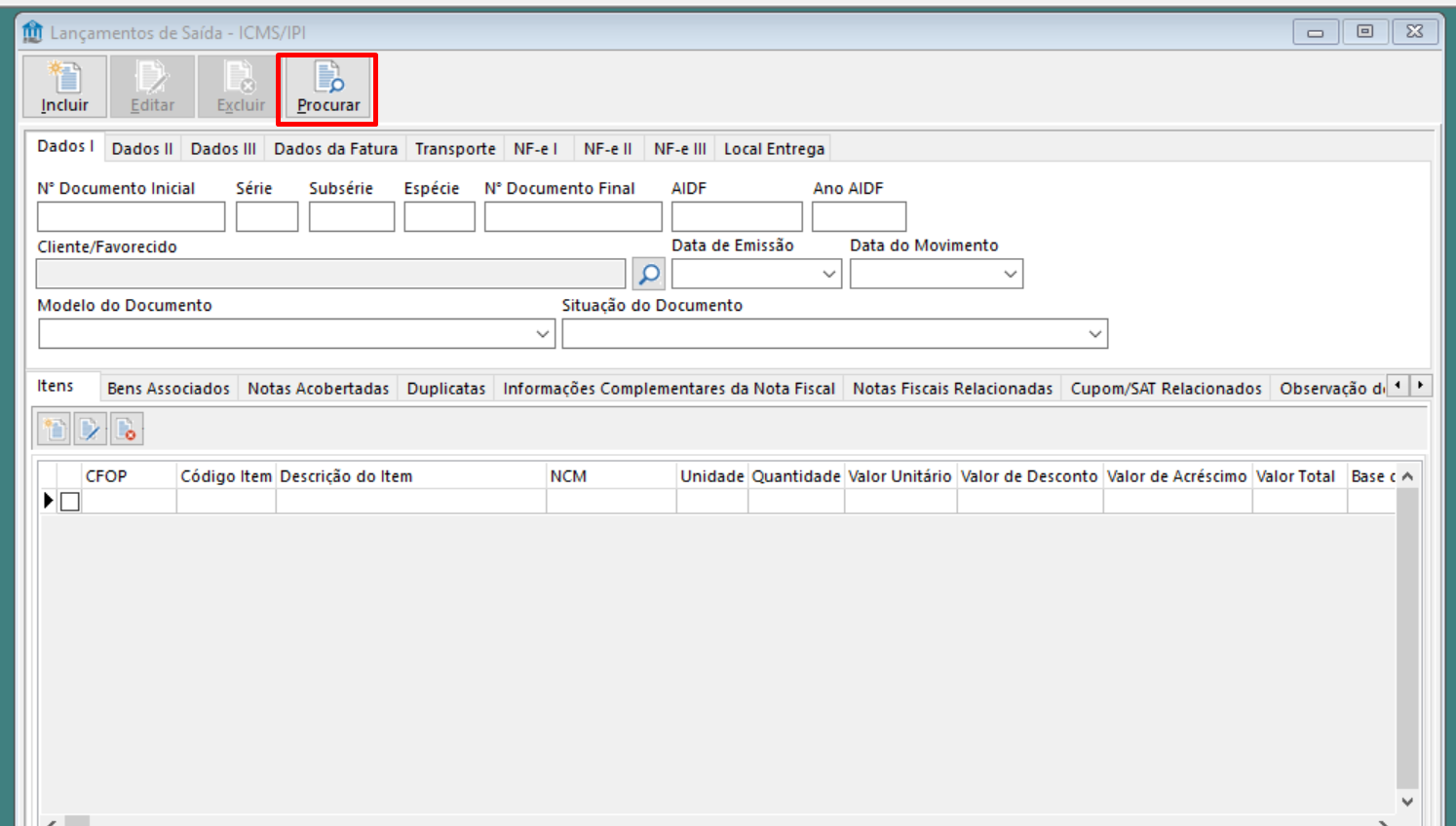Open the Local Entrega tab
Image resolution: width=1456 pixels, height=826 pixels.
click(x=774, y=149)
